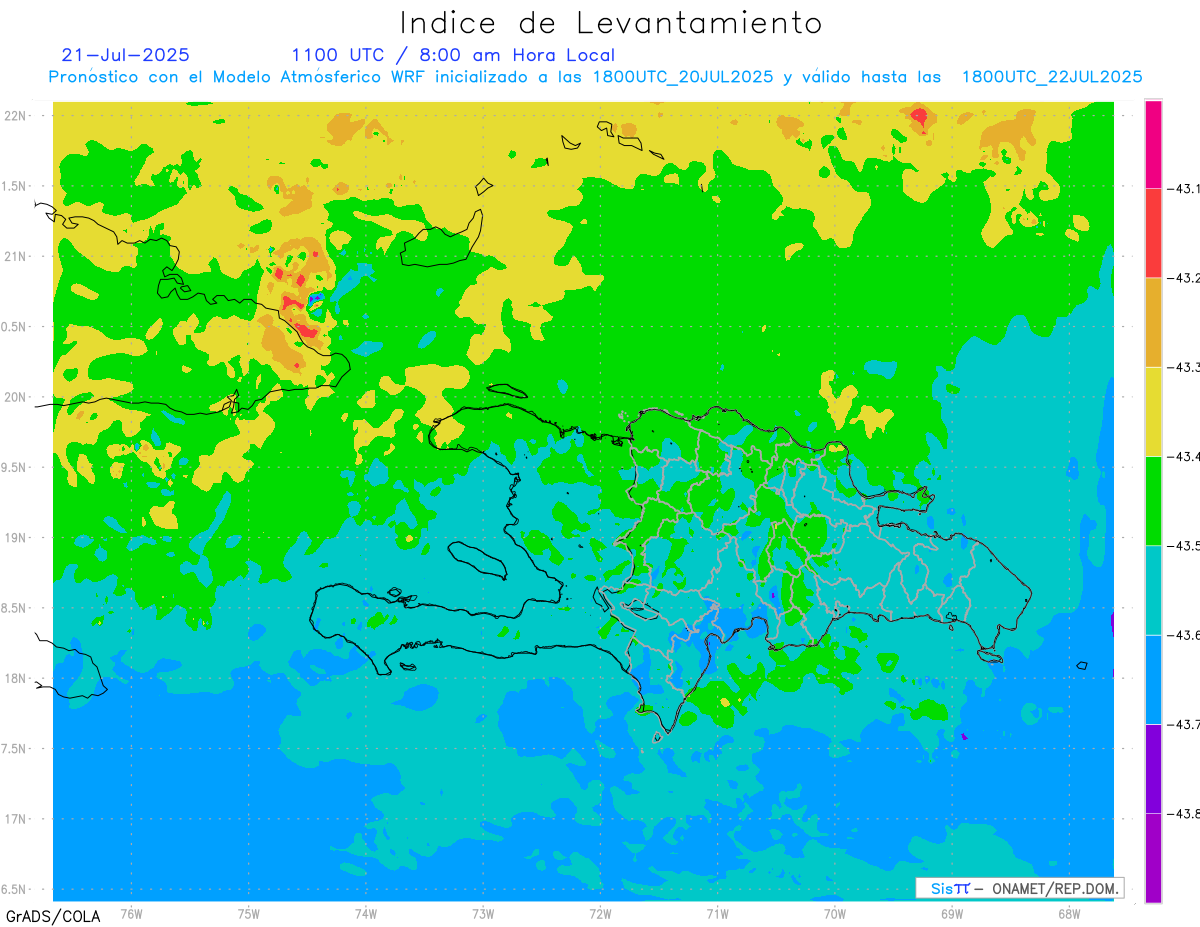Select the date text "21-Jul-2025"

pos(125,55)
